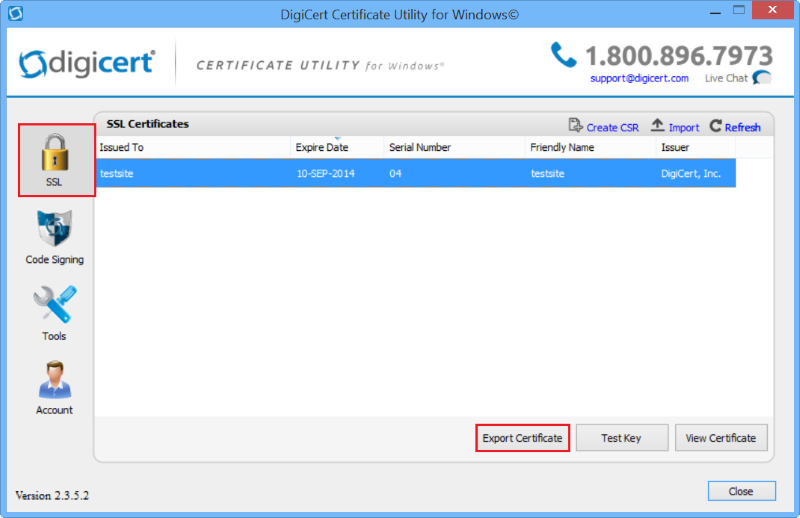The width and height of the screenshot is (800, 518).
Task: Click the Create CSR document icon
Action: (576, 126)
